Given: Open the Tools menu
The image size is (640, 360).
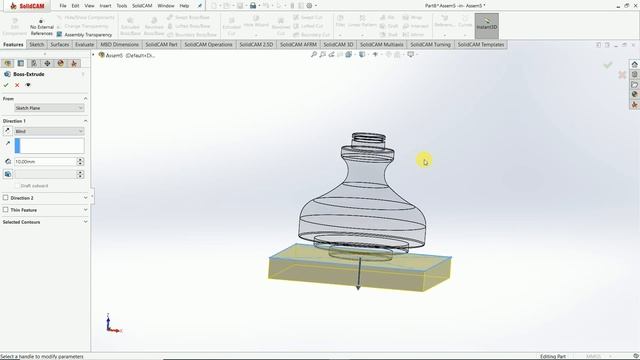Looking at the screenshot, I should pos(122,6).
